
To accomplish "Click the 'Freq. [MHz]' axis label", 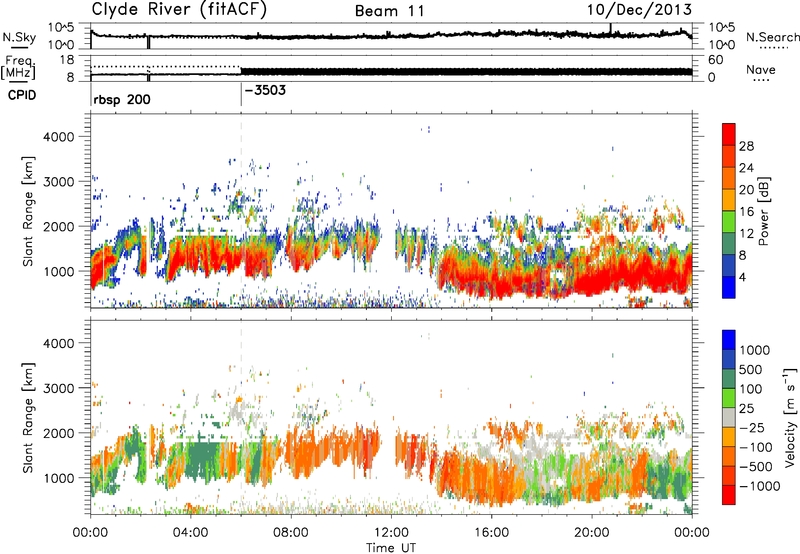I will click(x=18, y=68).
